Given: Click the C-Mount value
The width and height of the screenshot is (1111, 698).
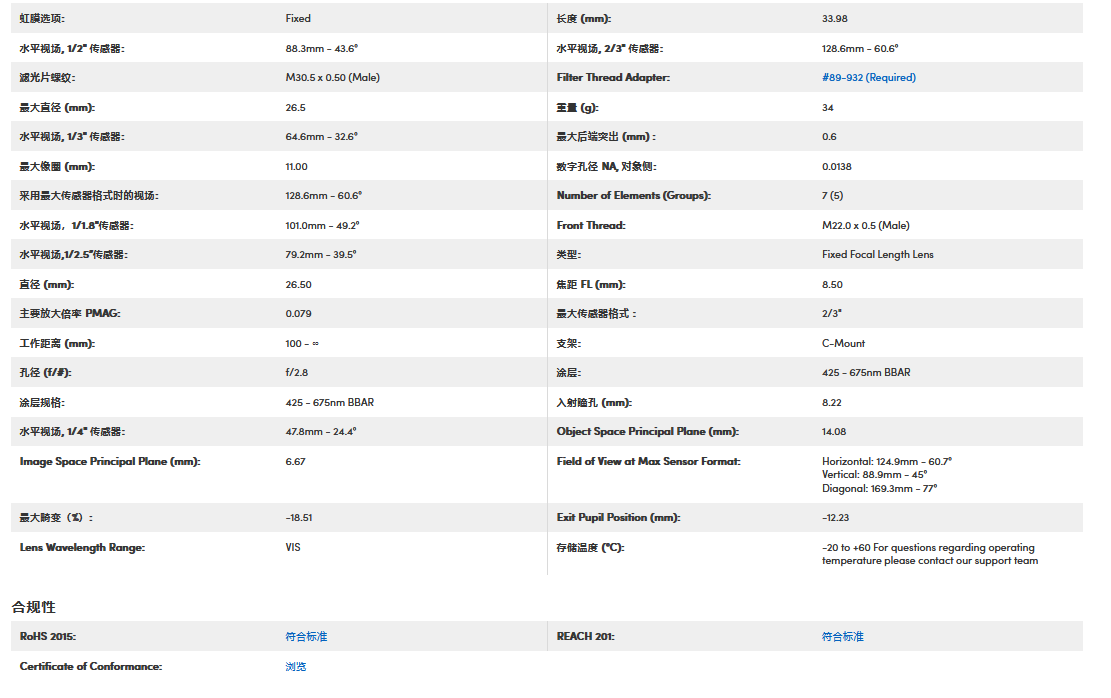Looking at the screenshot, I should click(843, 344).
